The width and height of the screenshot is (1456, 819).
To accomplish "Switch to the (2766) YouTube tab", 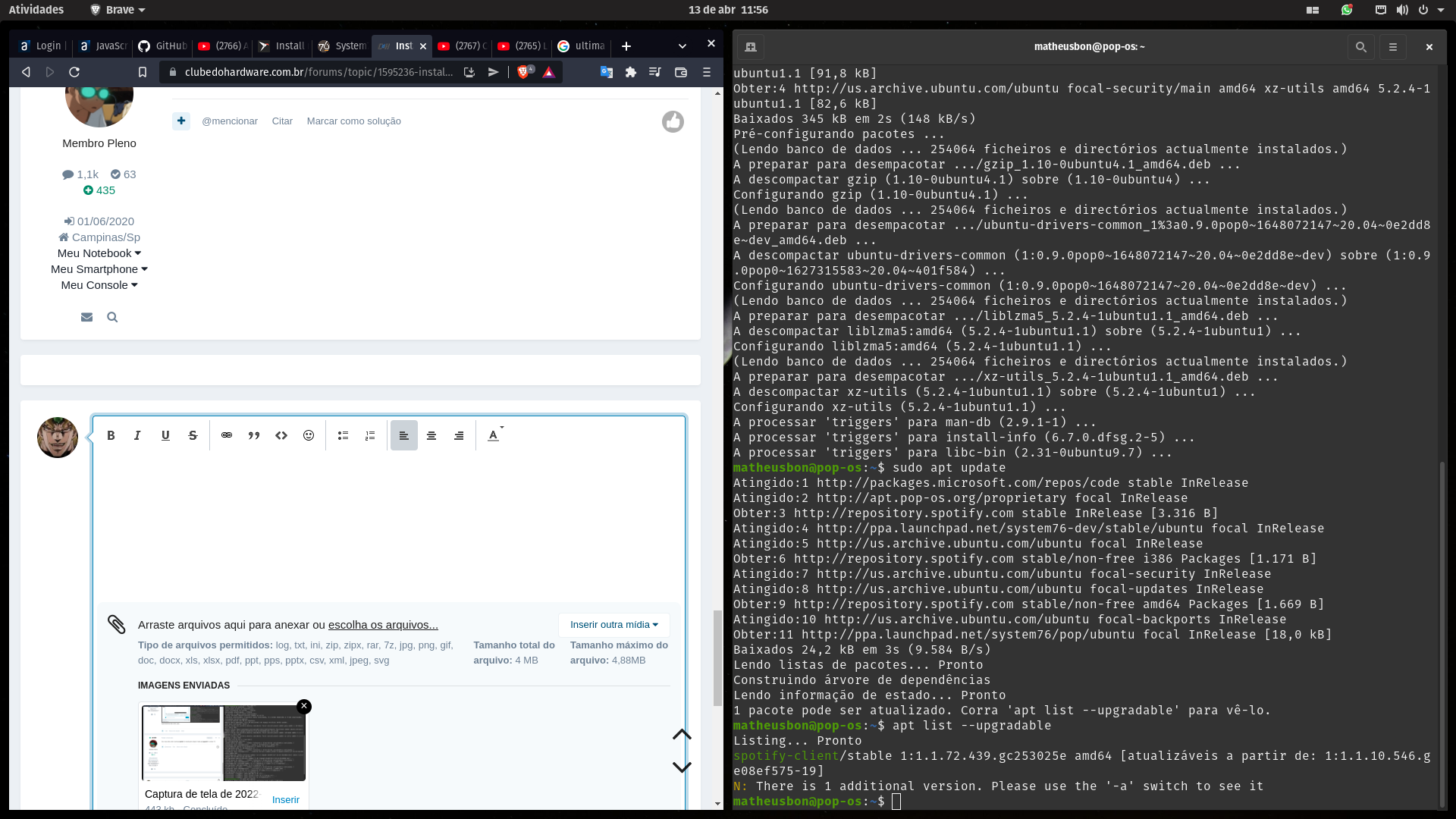I will tap(222, 46).
